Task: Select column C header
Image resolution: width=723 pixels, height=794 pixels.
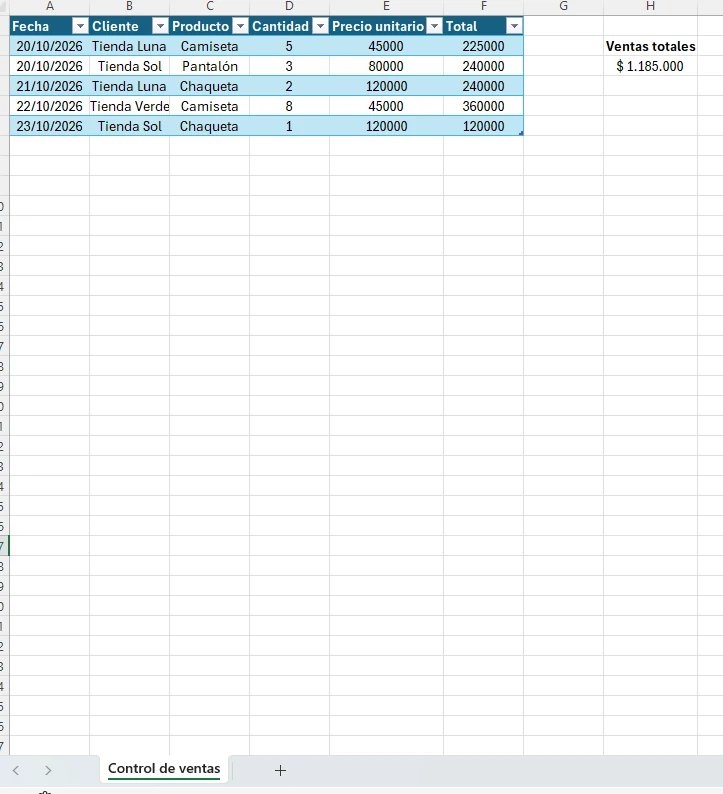Action: pyautogui.click(x=210, y=6)
